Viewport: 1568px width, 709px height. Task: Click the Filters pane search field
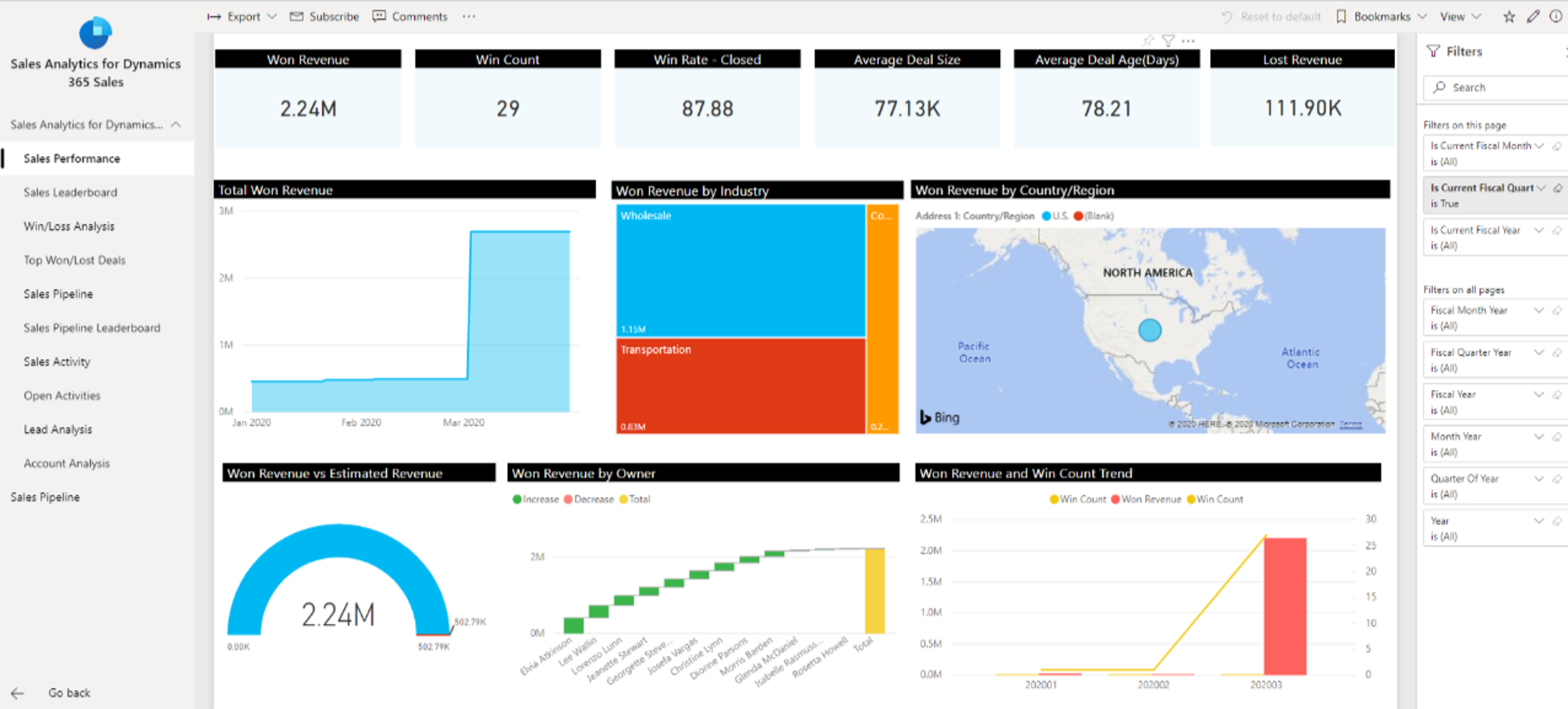coord(1495,87)
